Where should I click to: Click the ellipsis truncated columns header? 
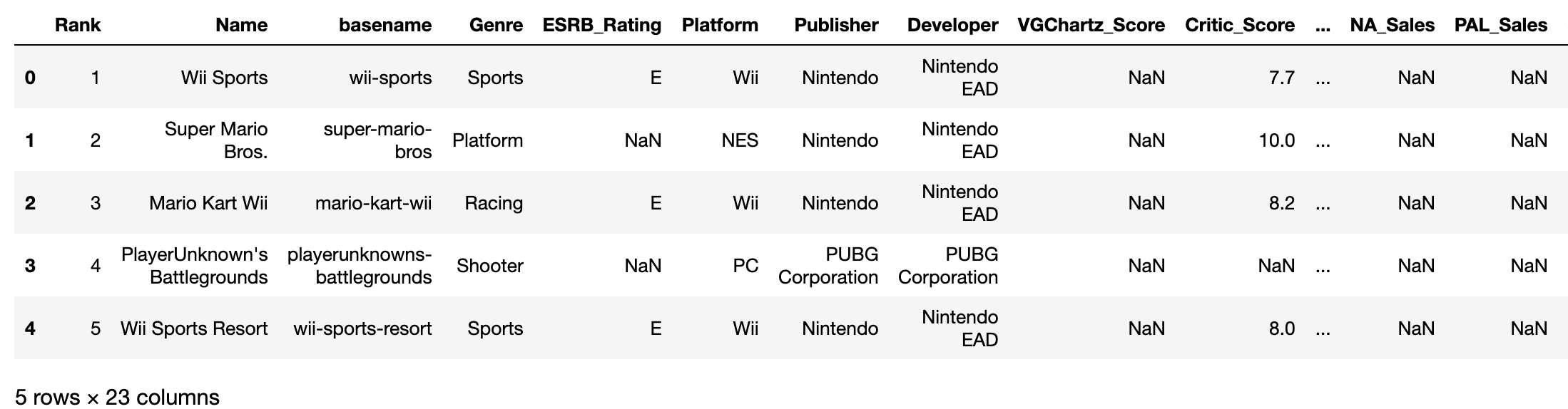[x=1323, y=26]
